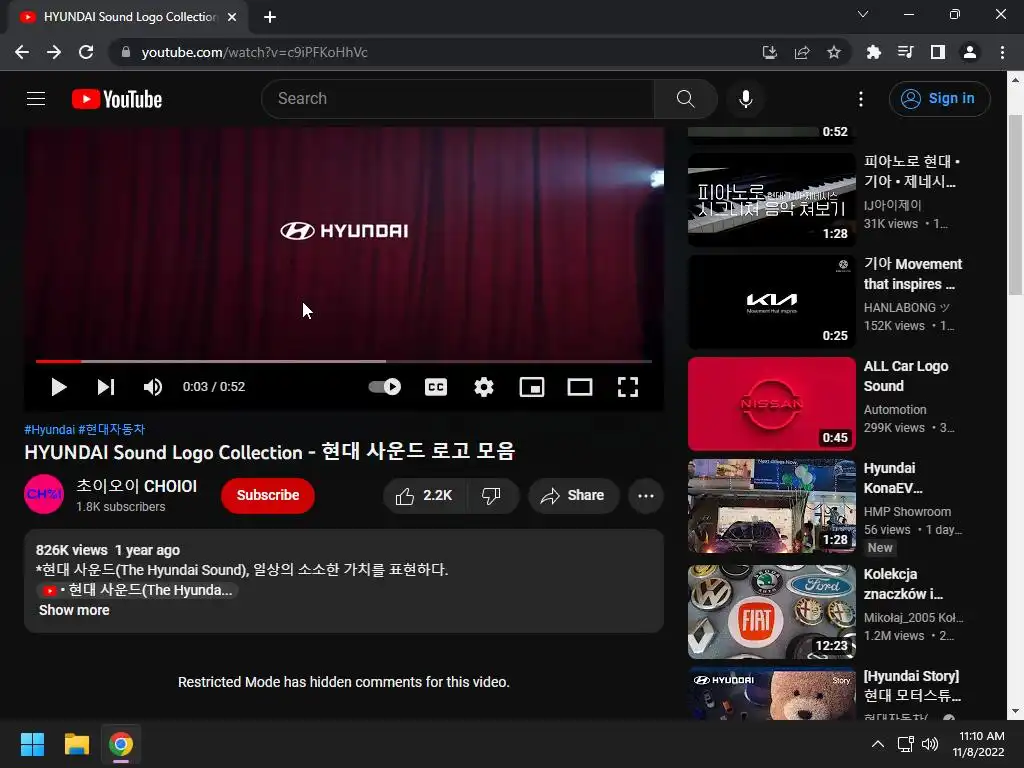Go back in browser history
This screenshot has width=1024, height=768.
point(22,52)
